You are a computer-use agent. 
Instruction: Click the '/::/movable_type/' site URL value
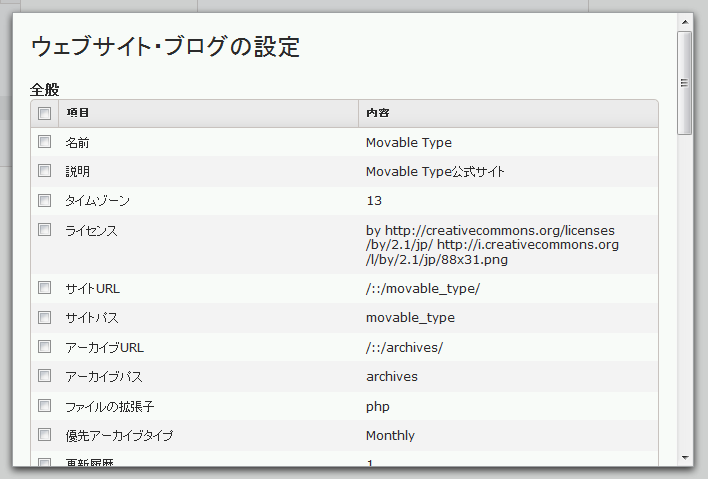(x=423, y=288)
